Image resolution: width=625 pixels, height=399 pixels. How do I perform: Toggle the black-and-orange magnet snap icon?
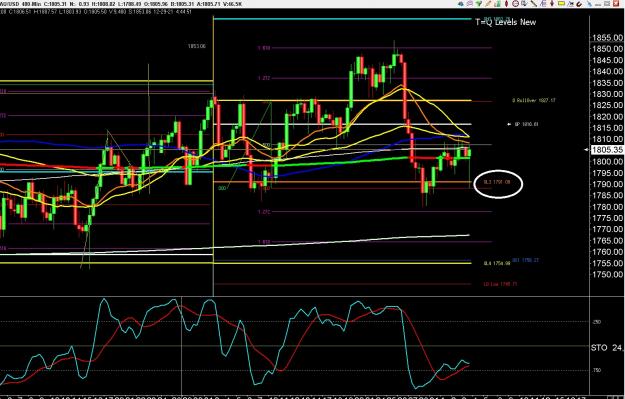579,4
